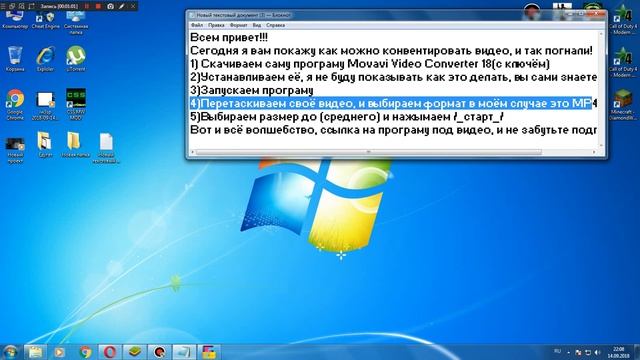This screenshot has width=640, height=360.
Task: Click the line '2)Устанавливаем её'
Action: point(393,77)
